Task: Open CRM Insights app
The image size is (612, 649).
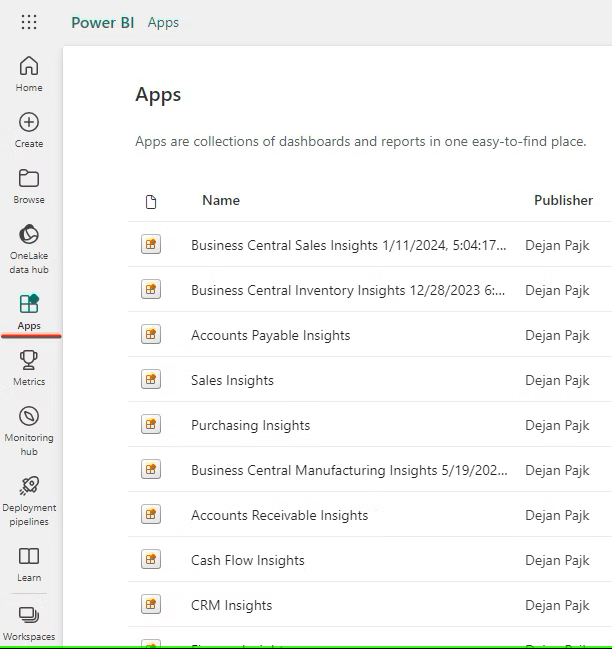Action: 231,606
